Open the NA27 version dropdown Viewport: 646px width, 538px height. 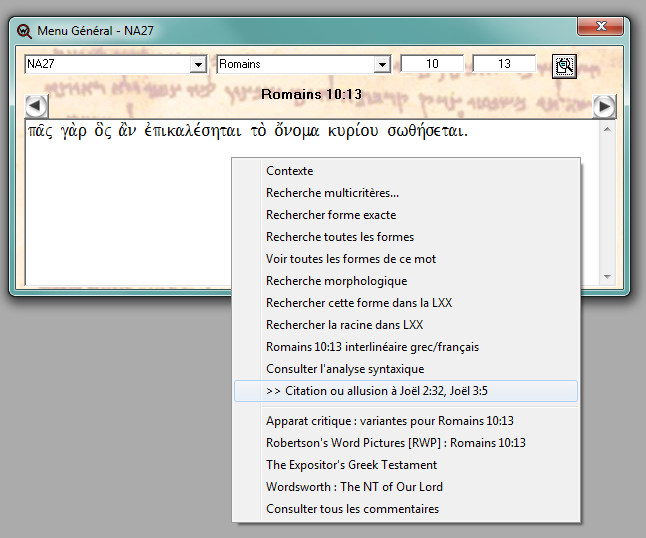[199, 64]
